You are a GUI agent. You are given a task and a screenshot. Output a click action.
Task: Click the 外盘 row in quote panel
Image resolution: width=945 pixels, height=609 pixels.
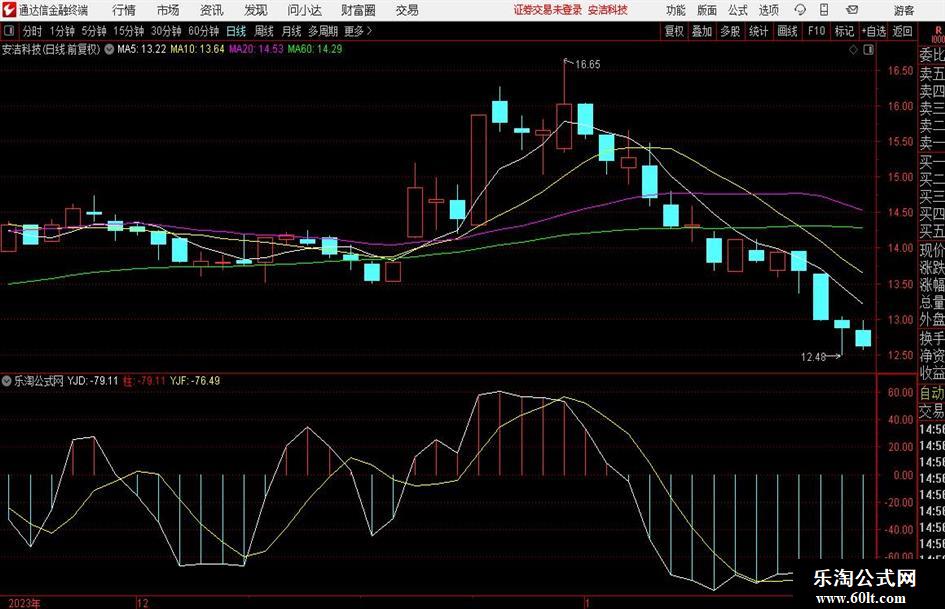pyautogui.click(x=932, y=320)
